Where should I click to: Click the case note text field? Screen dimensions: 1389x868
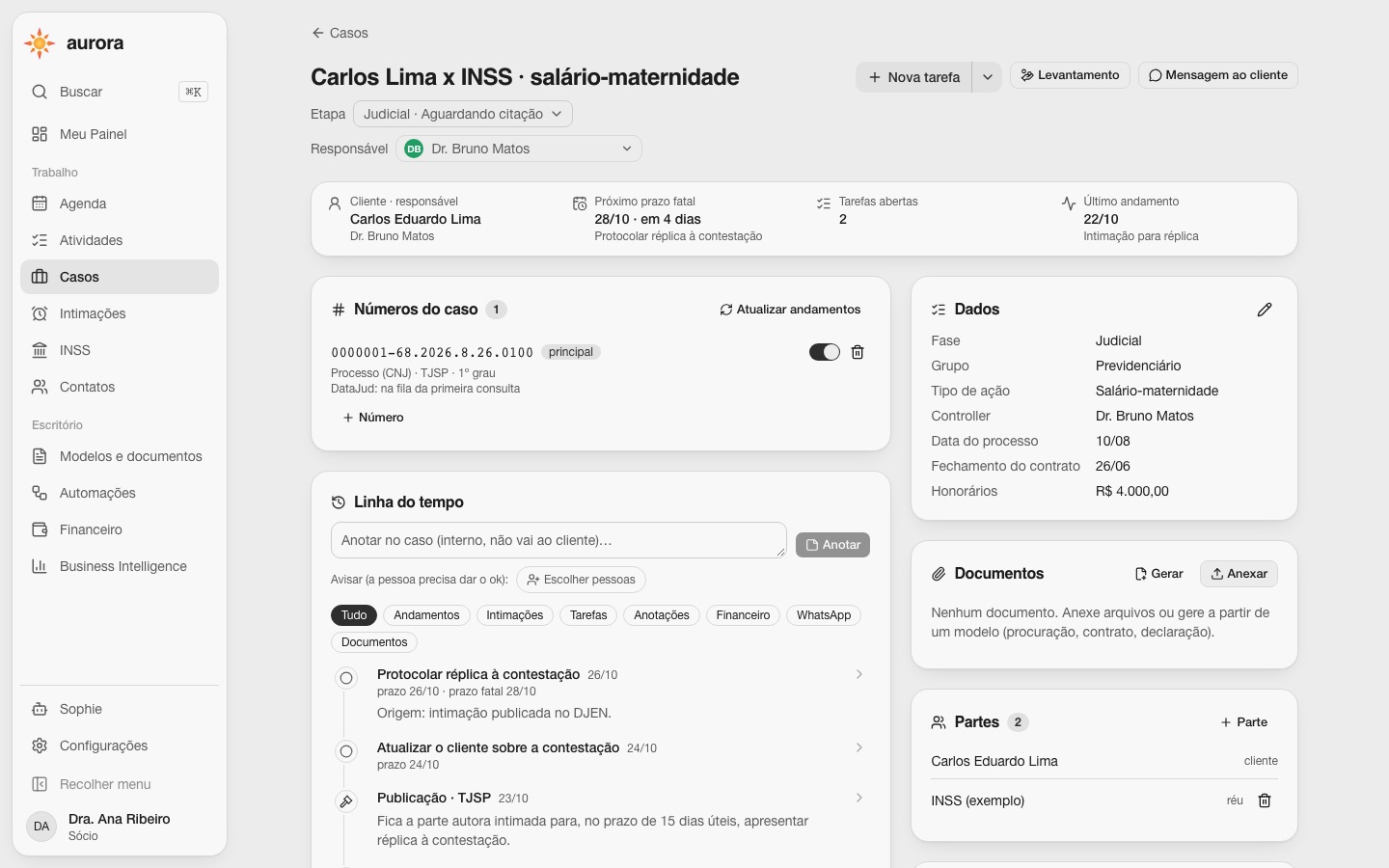(x=558, y=540)
